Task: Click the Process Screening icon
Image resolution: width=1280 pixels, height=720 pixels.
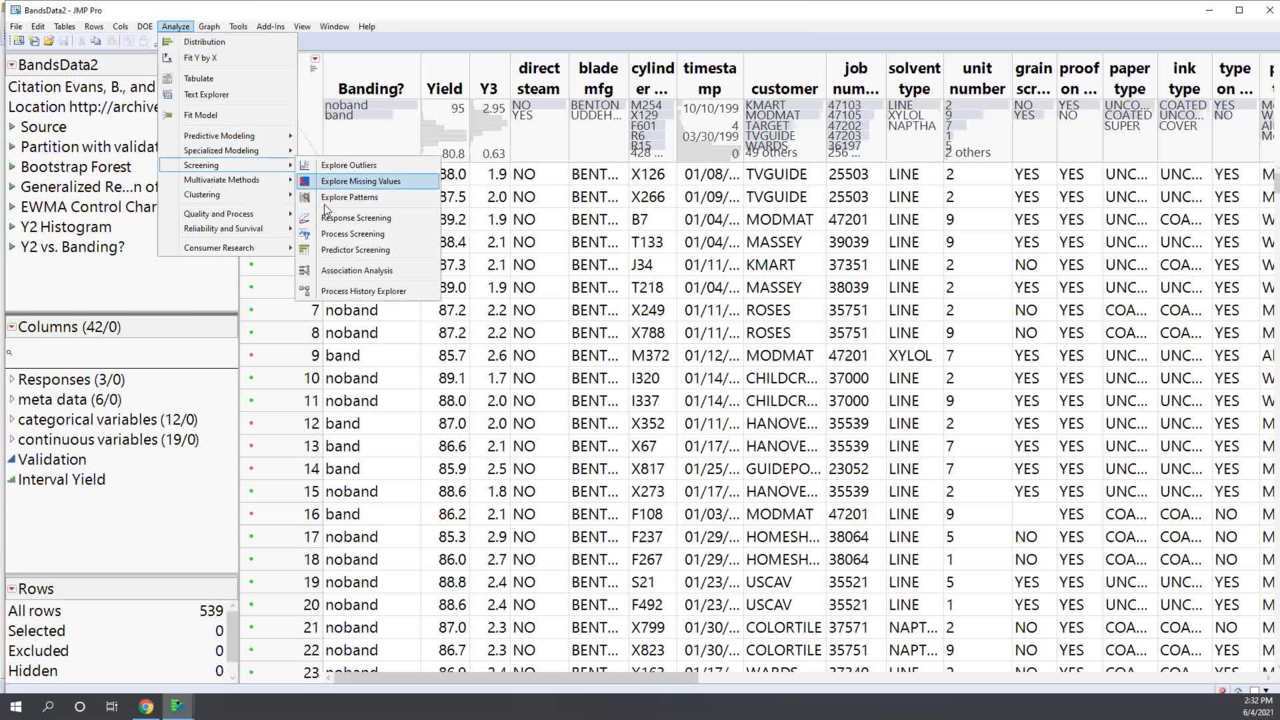Action: click(x=305, y=234)
